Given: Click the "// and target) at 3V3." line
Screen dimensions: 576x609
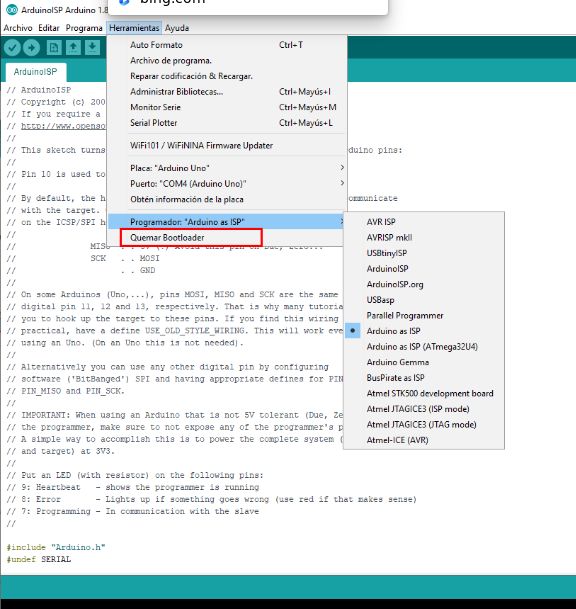Looking at the screenshot, I should (61, 451).
